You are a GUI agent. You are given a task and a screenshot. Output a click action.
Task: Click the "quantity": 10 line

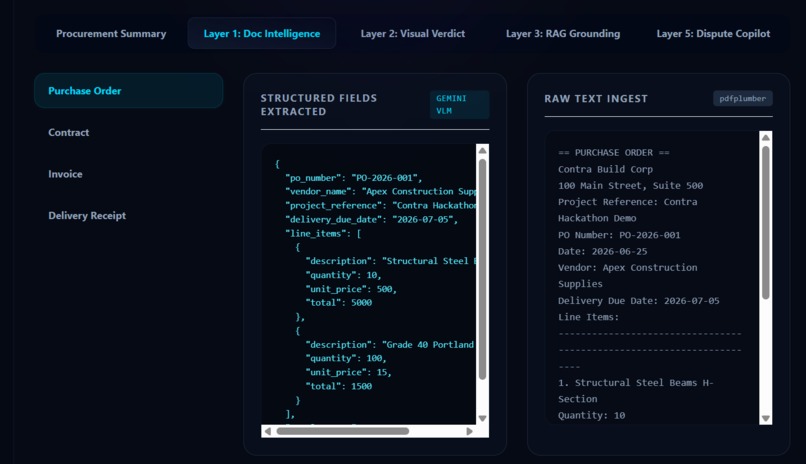click(x=343, y=275)
